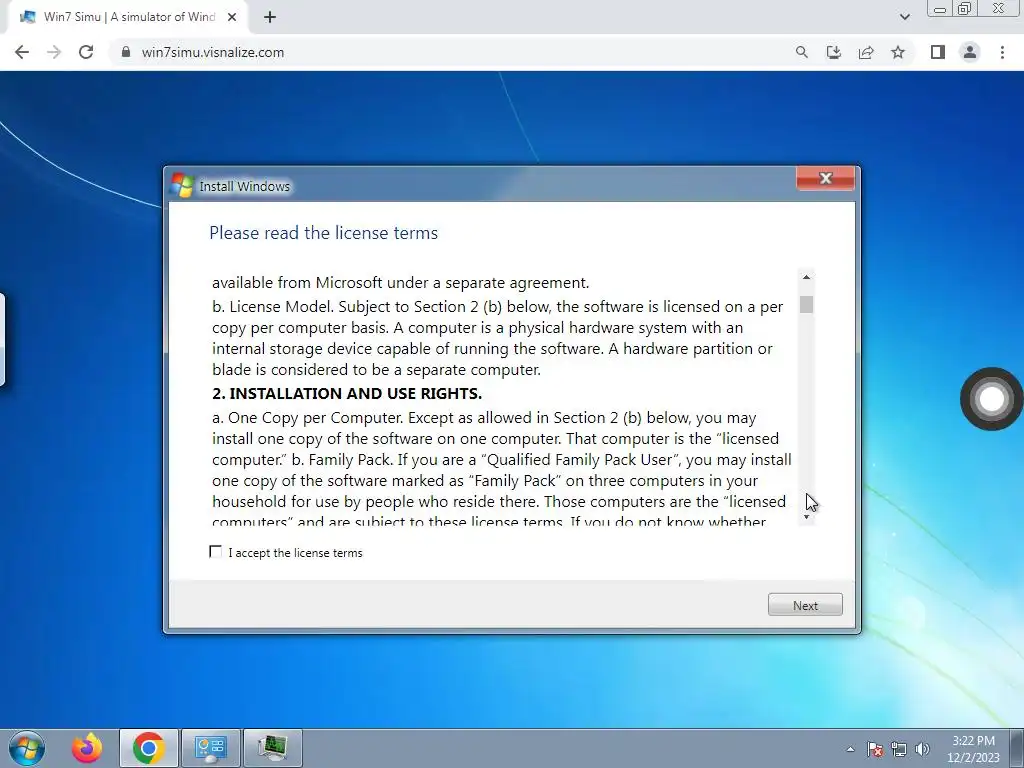
Task: Click the Install Windows logo icon in title bar
Action: pyautogui.click(x=182, y=185)
